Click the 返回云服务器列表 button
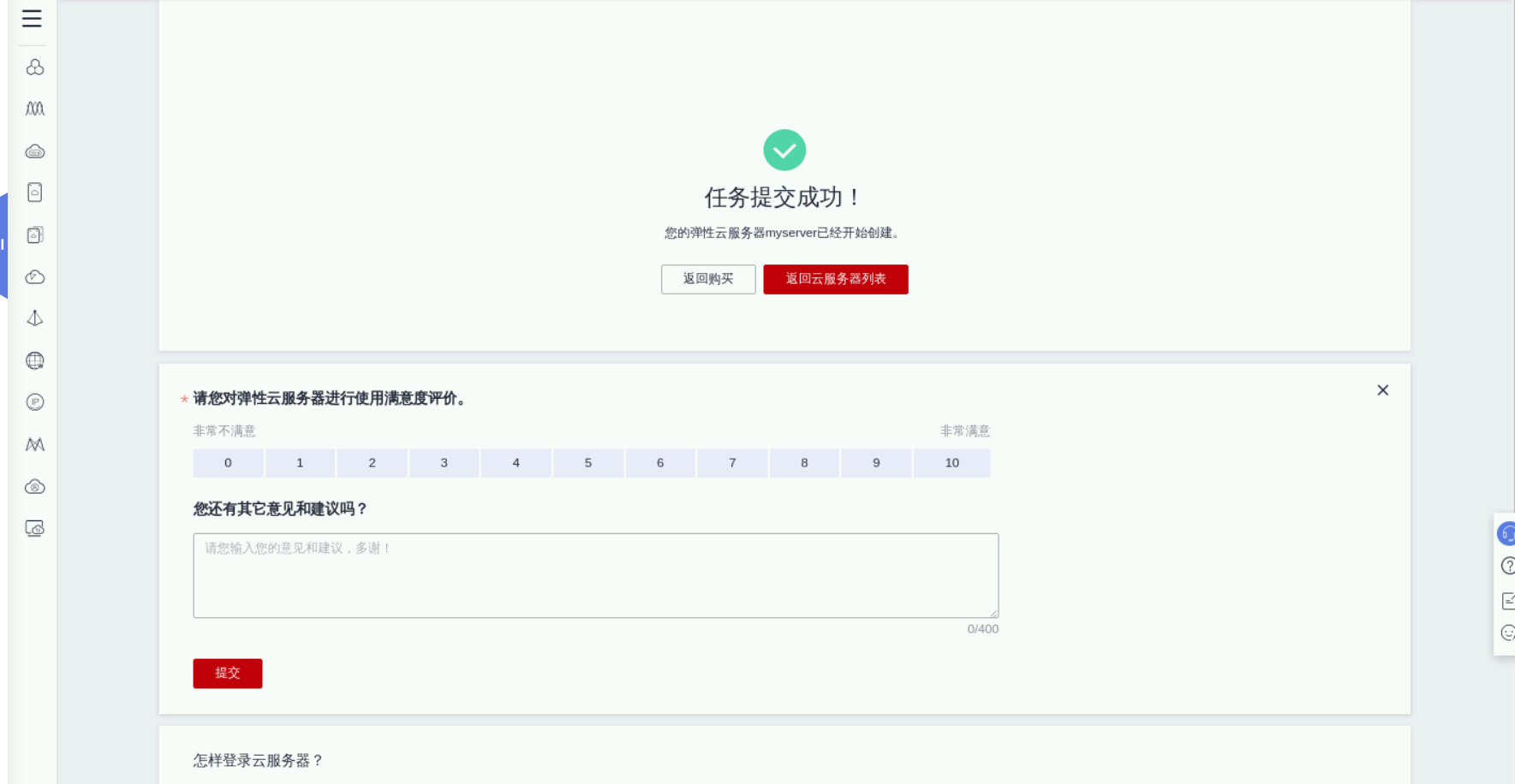 [836, 279]
